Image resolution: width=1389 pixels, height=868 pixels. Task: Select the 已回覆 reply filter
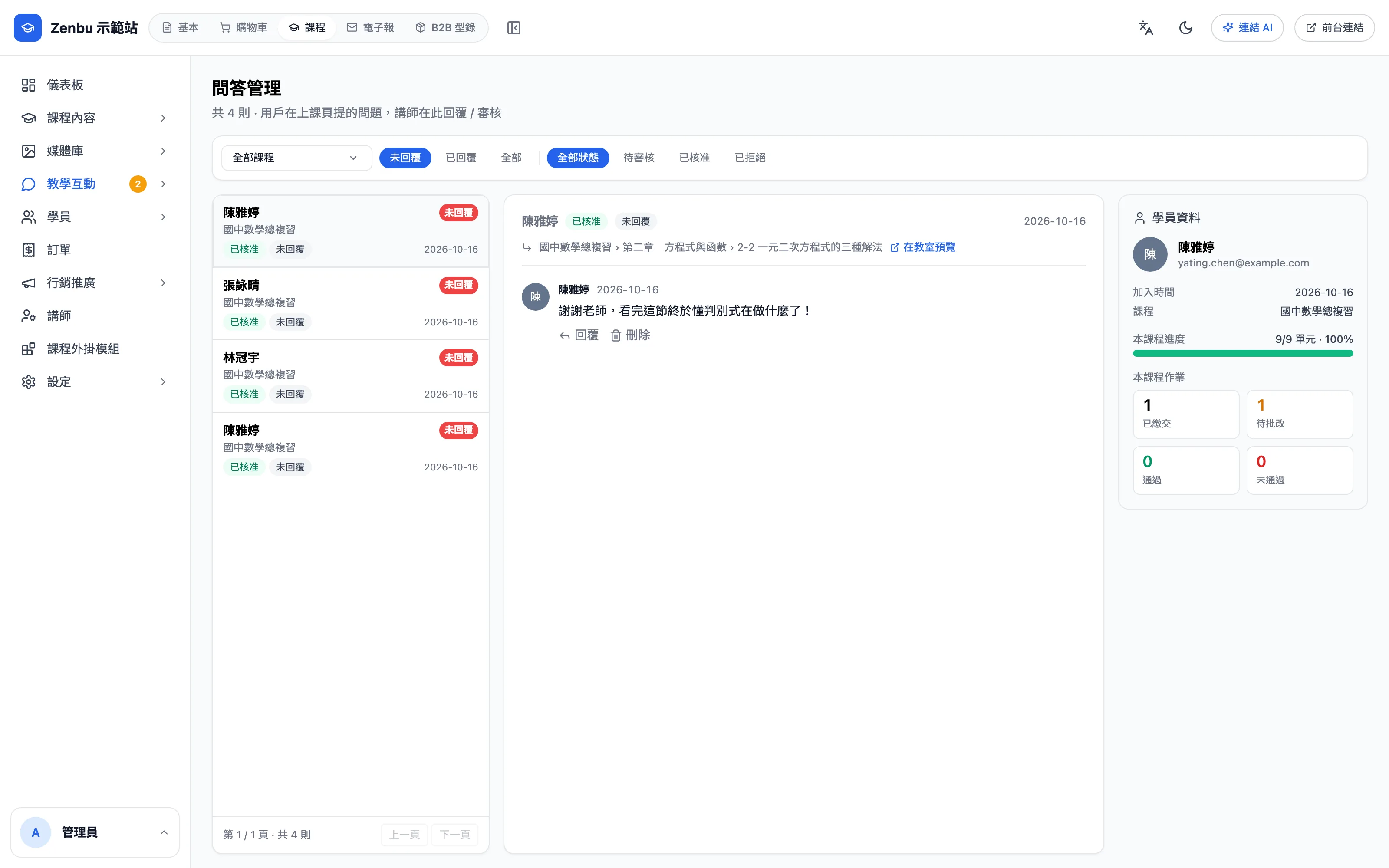coord(461,157)
